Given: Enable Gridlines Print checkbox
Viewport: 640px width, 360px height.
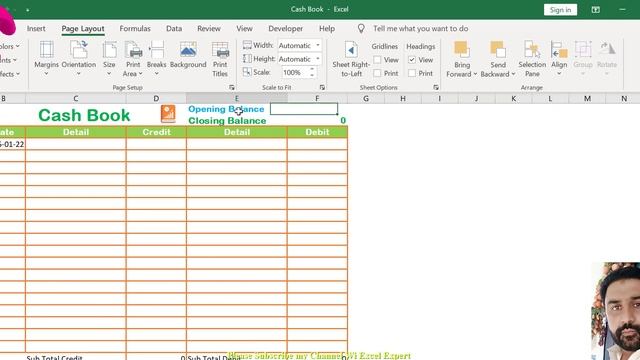Looking at the screenshot, I should 377,73.
